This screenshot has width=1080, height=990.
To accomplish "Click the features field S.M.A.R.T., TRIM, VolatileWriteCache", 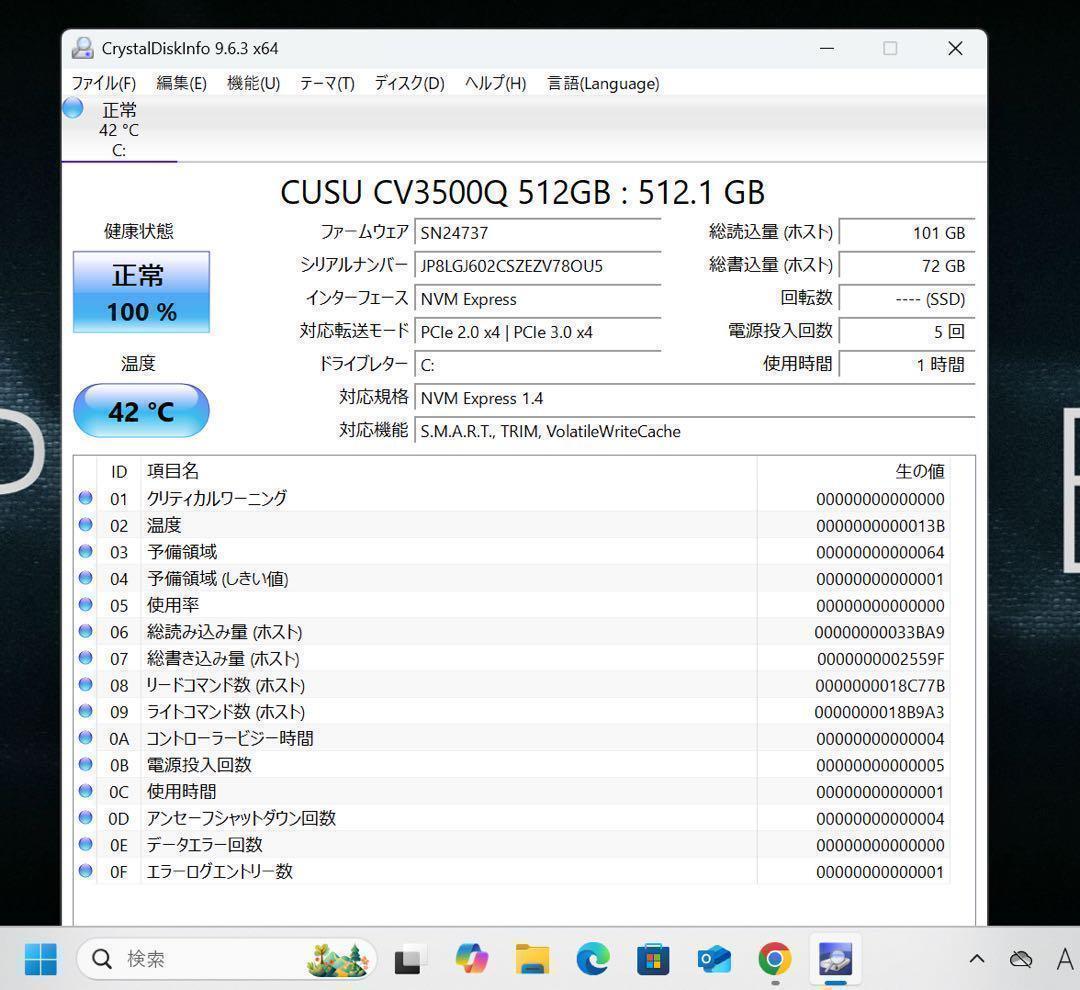I will (x=694, y=431).
